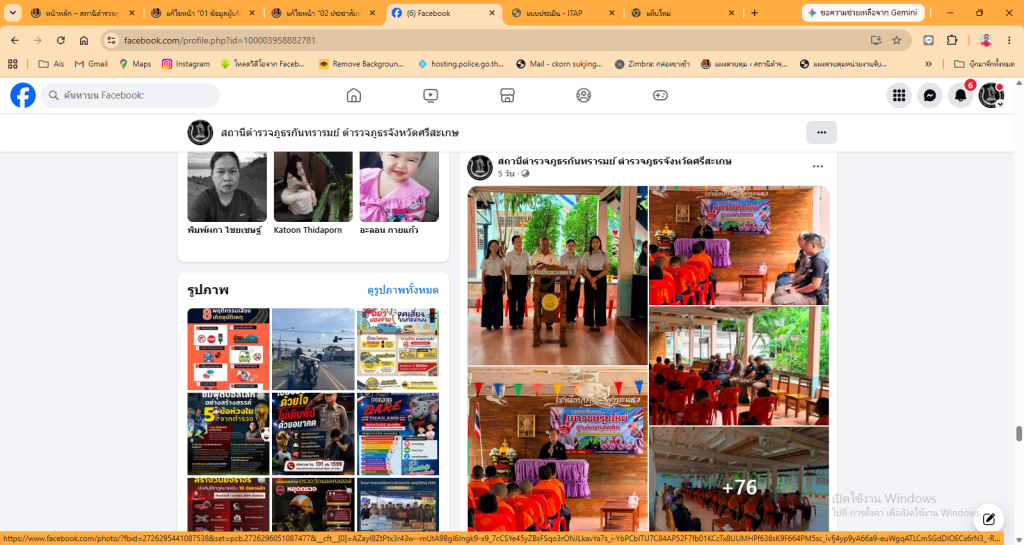Open Chrome extensions puzzle icon

pyautogui.click(x=952, y=40)
